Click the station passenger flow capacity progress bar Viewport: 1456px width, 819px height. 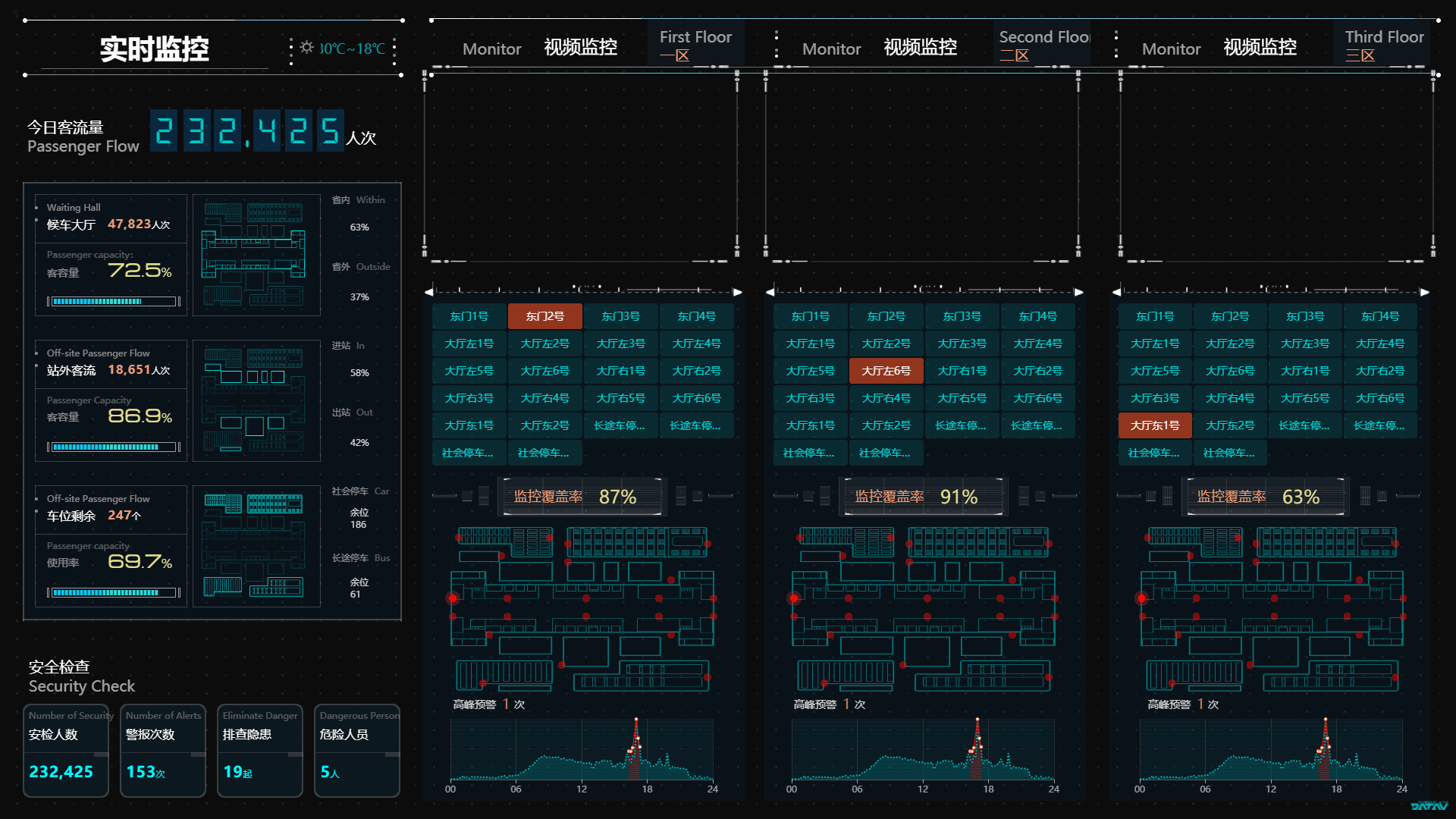tap(114, 447)
